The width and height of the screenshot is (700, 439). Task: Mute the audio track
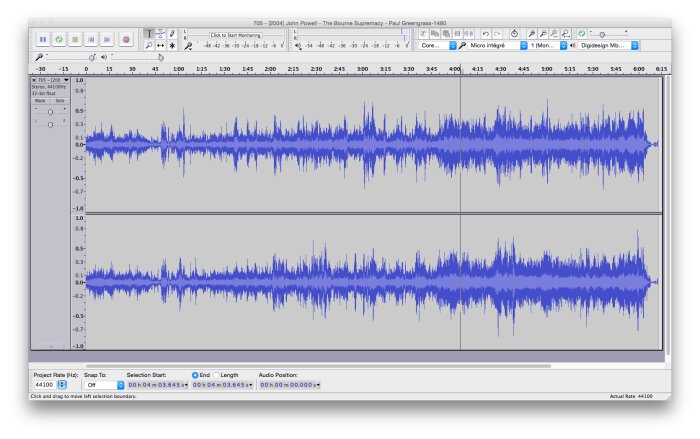[41, 101]
